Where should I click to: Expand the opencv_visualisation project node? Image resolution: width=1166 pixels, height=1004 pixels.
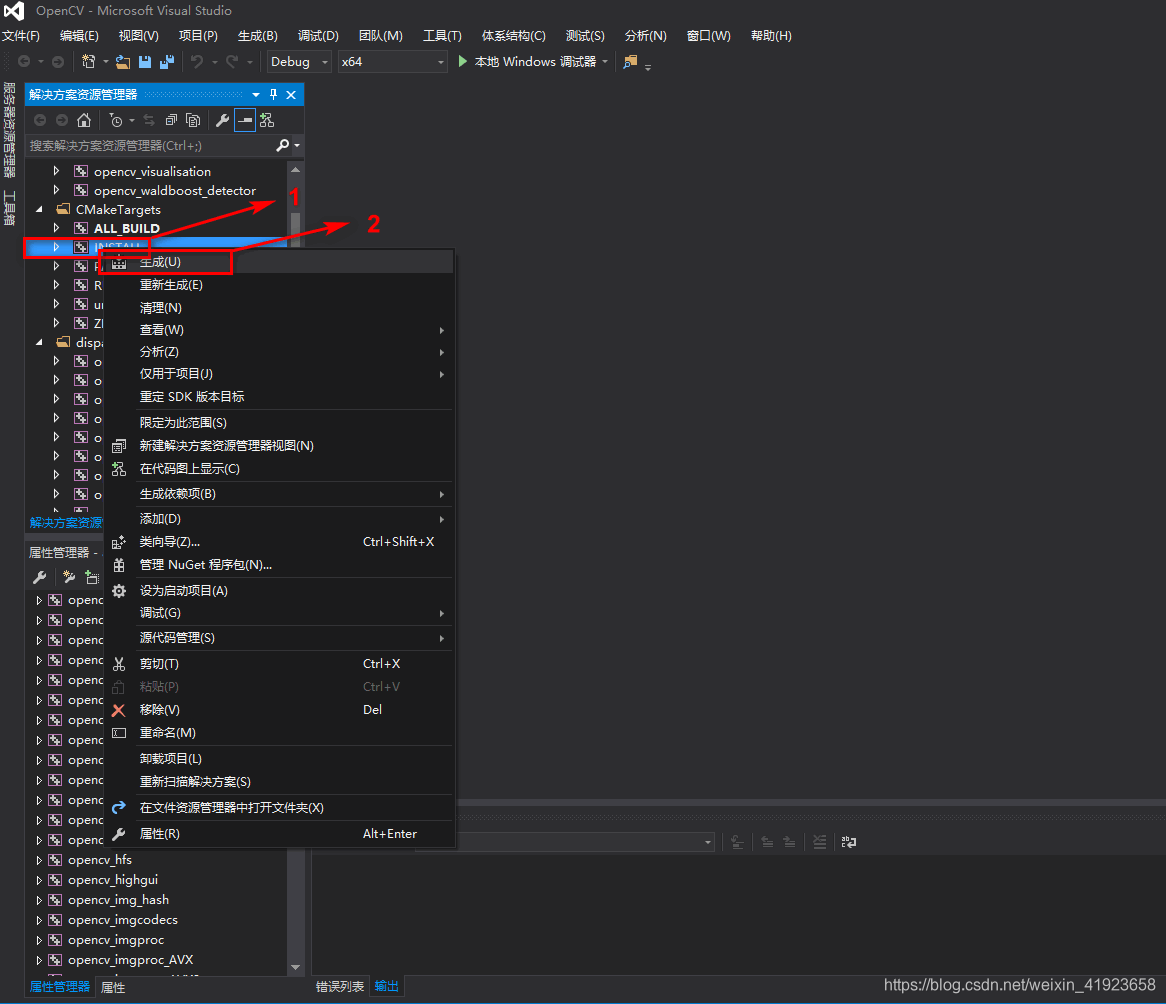[x=56, y=171]
